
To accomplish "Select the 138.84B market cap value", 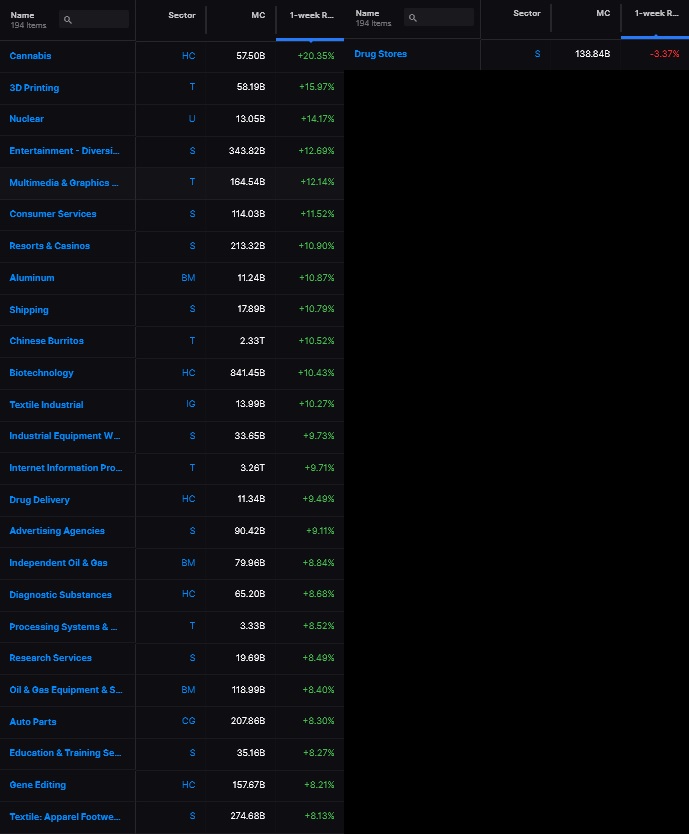I will click(593, 54).
